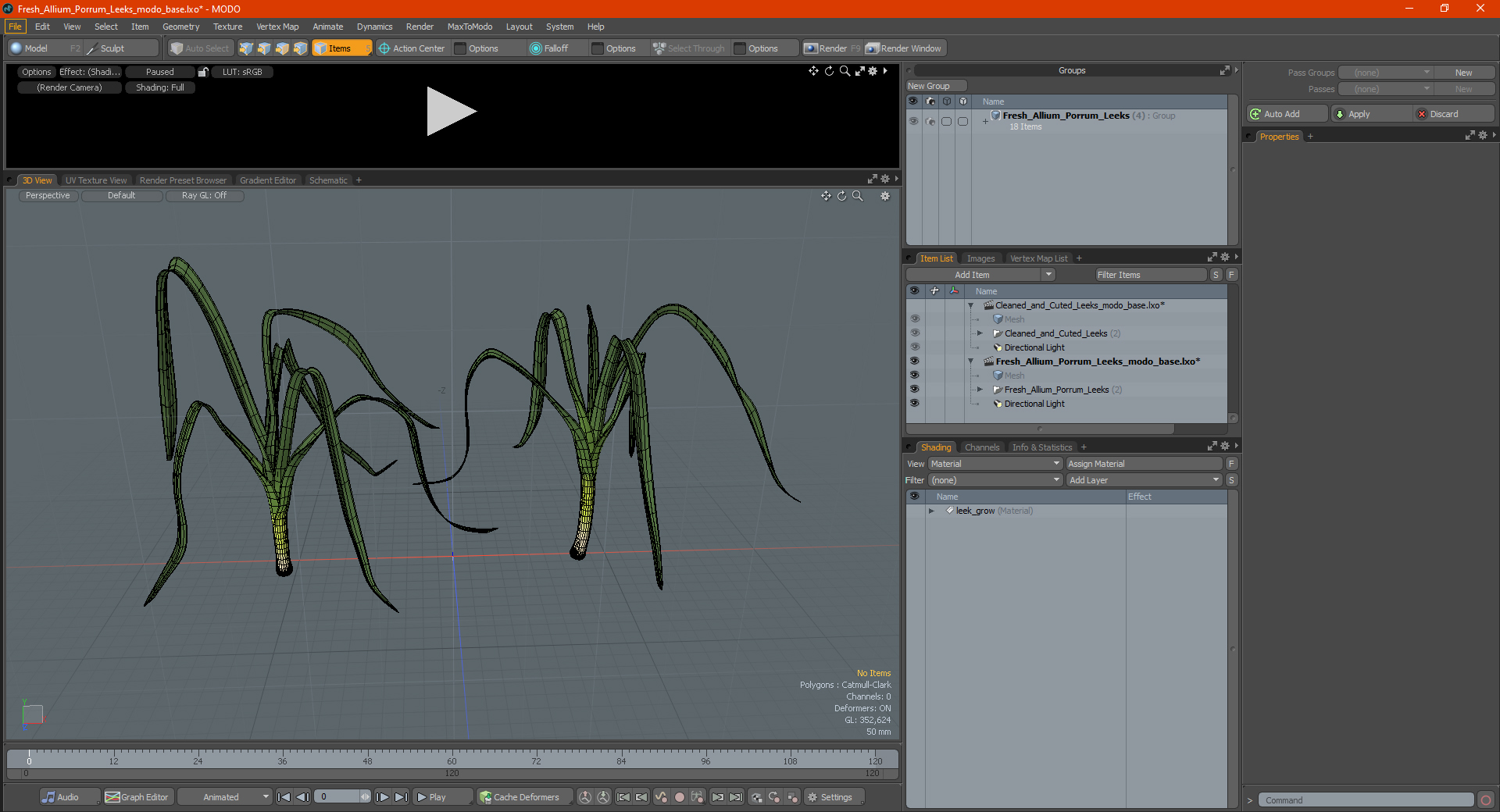The width and height of the screenshot is (1500, 812).
Task: Switch to Schematic tab
Action: point(328,180)
